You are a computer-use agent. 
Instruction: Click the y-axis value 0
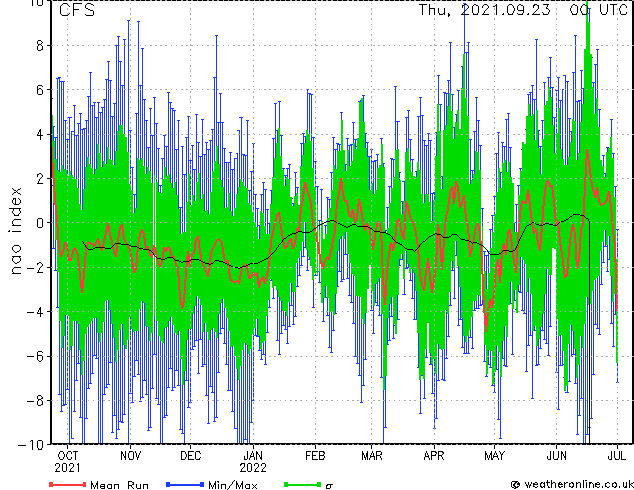40,223
